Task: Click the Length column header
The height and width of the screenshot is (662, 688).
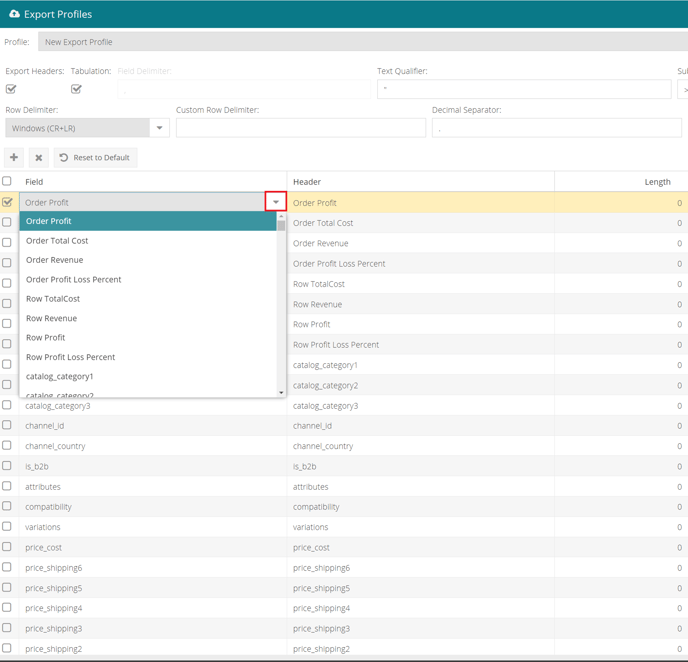Action: coord(621,182)
